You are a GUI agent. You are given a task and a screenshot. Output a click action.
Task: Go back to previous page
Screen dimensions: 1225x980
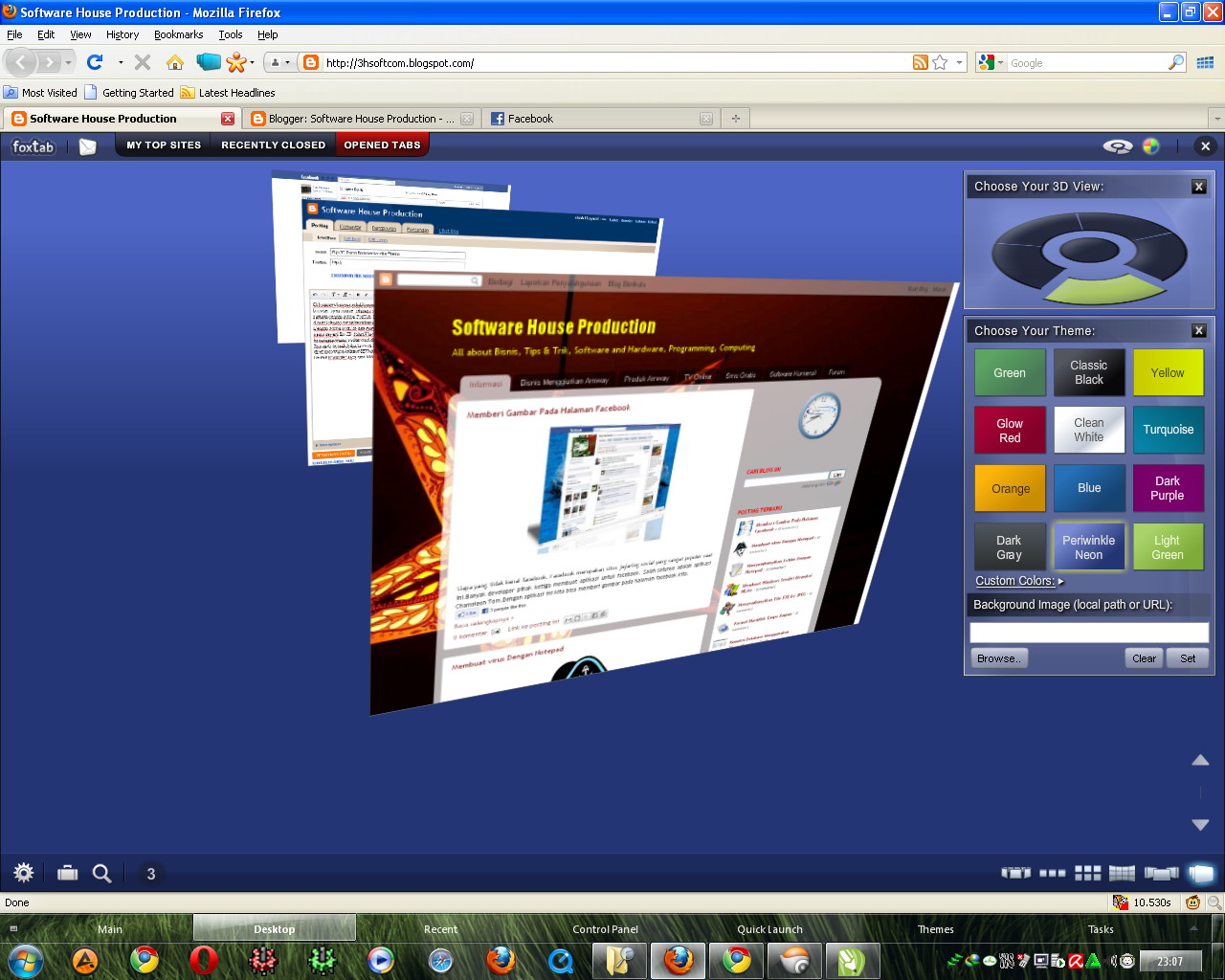coord(21,62)
